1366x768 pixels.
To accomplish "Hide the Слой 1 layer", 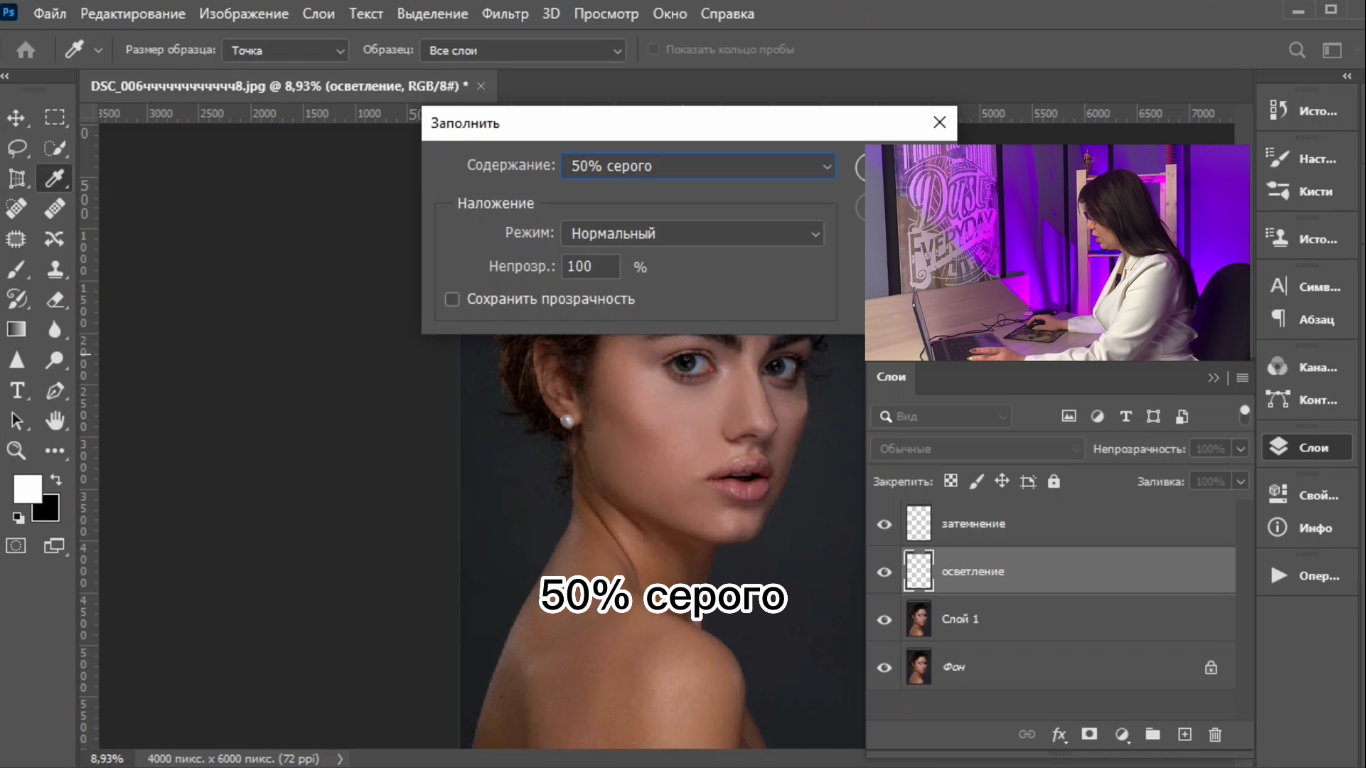I will (x=884, y=620).
